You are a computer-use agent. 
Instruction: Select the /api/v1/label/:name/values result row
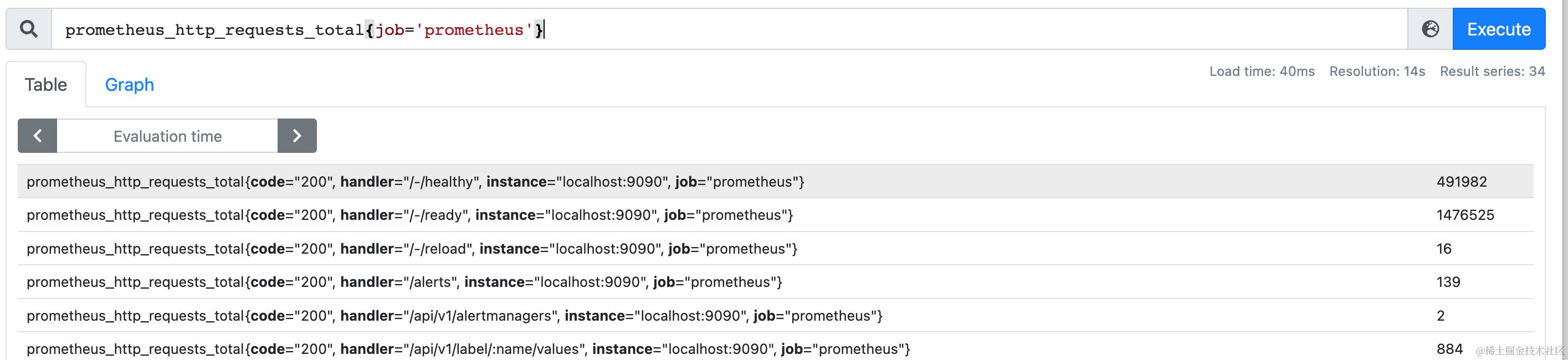(x=776, y=348)
